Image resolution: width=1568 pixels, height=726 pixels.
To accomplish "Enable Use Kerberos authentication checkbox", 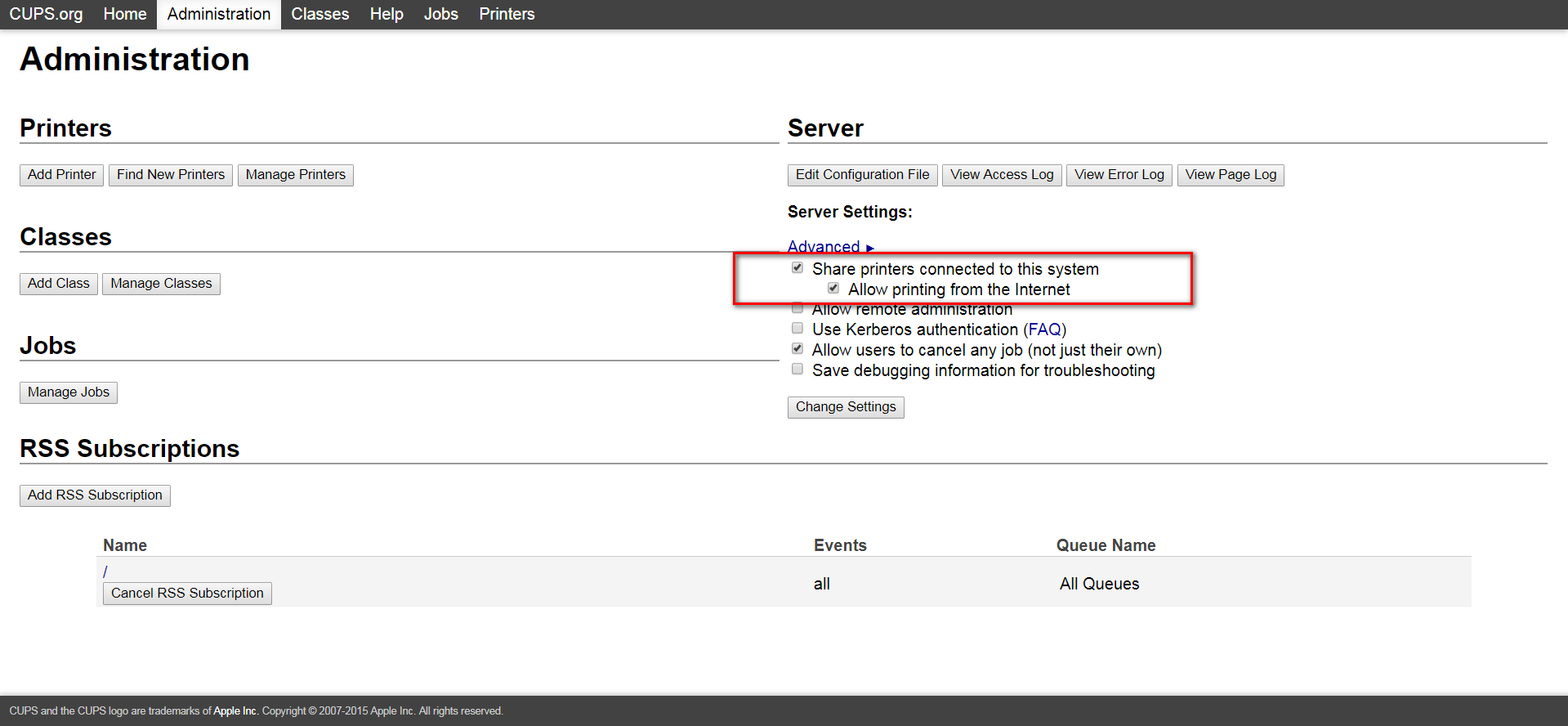I will click(x=797, y=329).
